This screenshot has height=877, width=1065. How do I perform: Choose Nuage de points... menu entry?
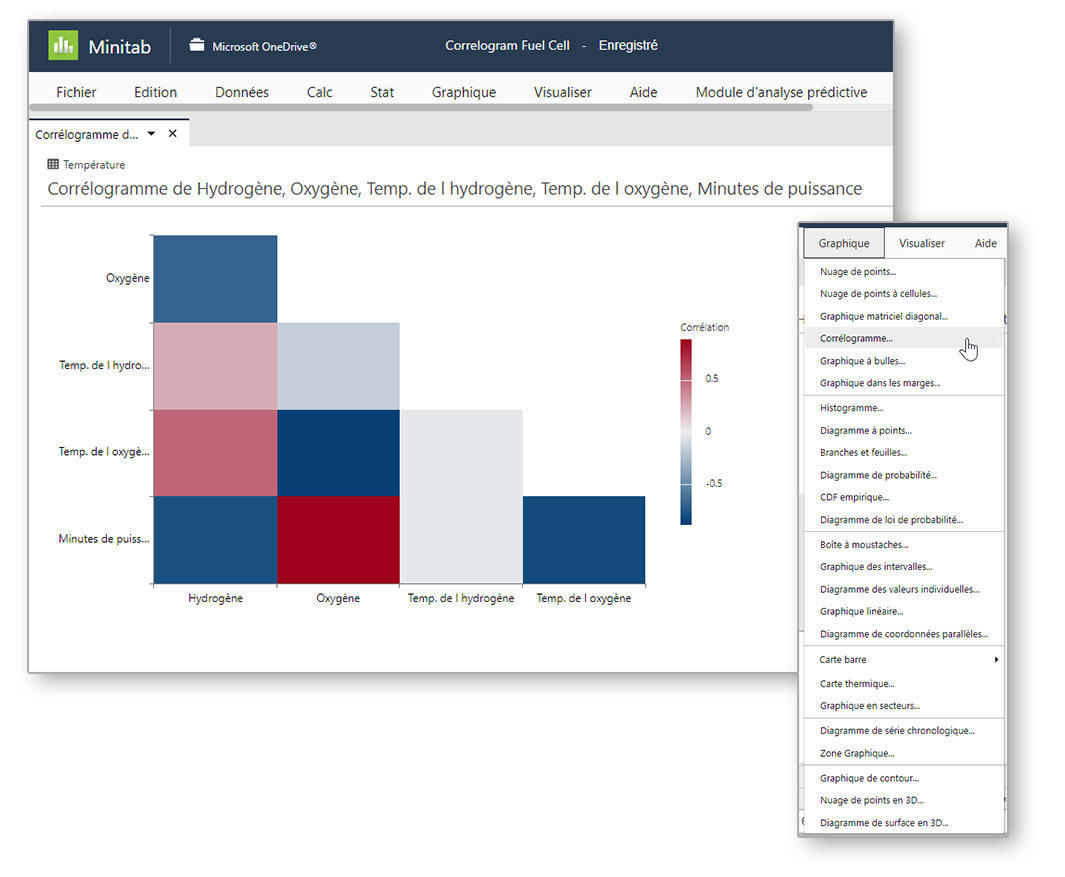click(x=858, y=272)
